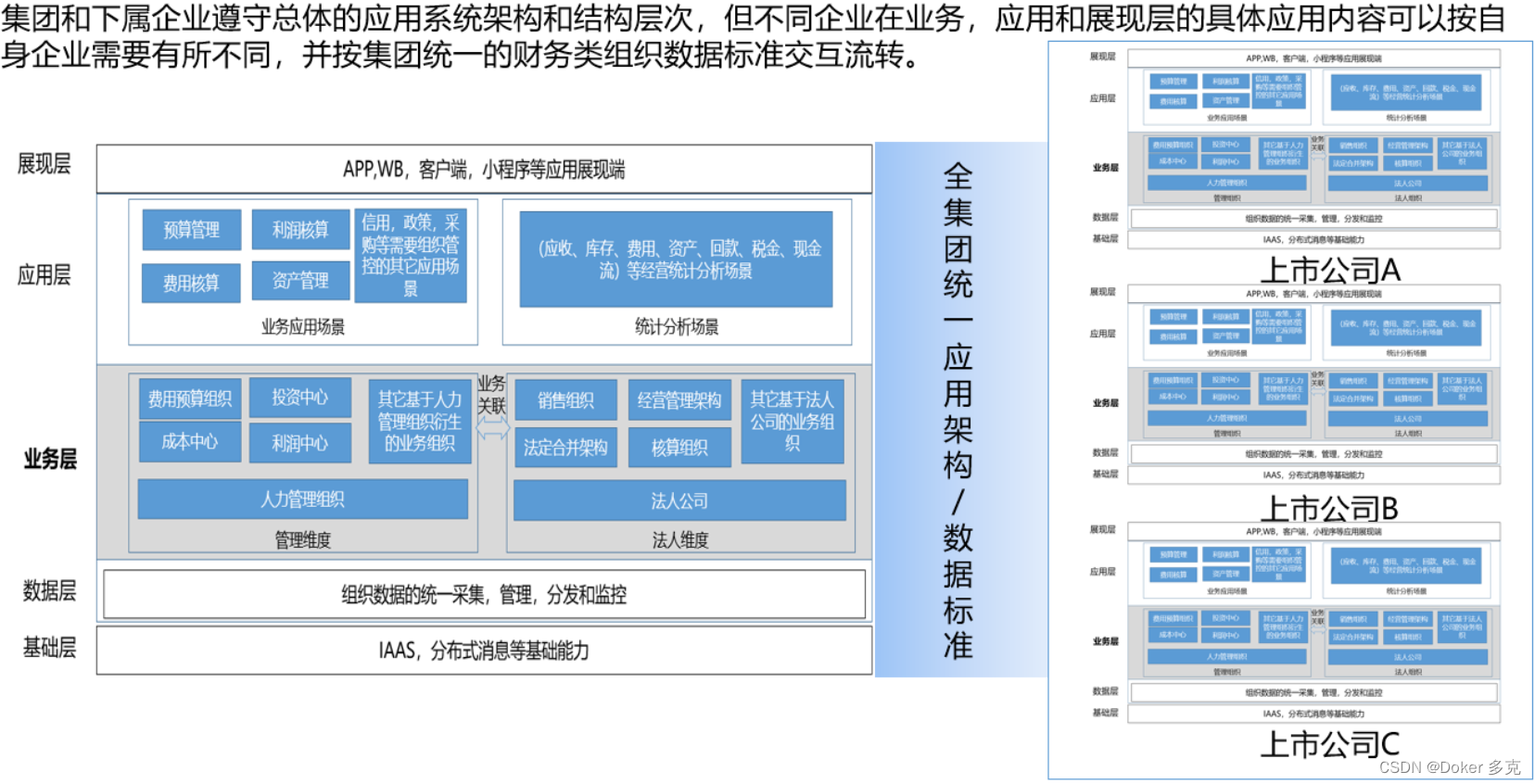The height and width of the screenshot is (784, 1535).
Task: Click the IAAS,分布式消息等基础能力 bar
Action: coord(484,651)
